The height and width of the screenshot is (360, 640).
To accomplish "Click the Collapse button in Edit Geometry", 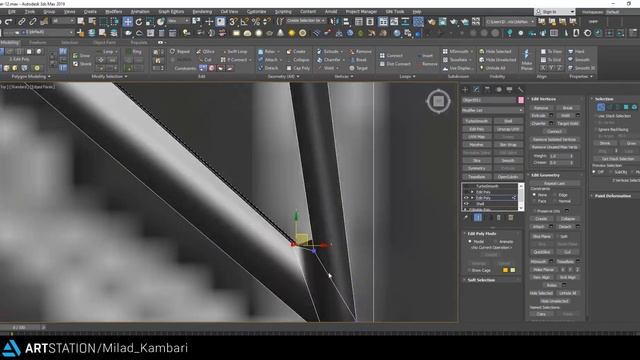I will coord(567,219).
